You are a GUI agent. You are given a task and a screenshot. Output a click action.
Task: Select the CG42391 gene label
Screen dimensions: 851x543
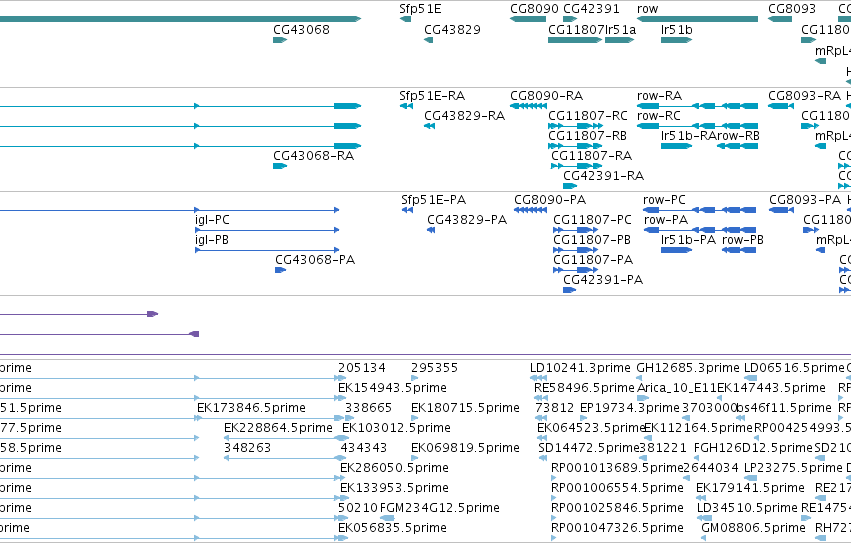[x=591, y=9]
